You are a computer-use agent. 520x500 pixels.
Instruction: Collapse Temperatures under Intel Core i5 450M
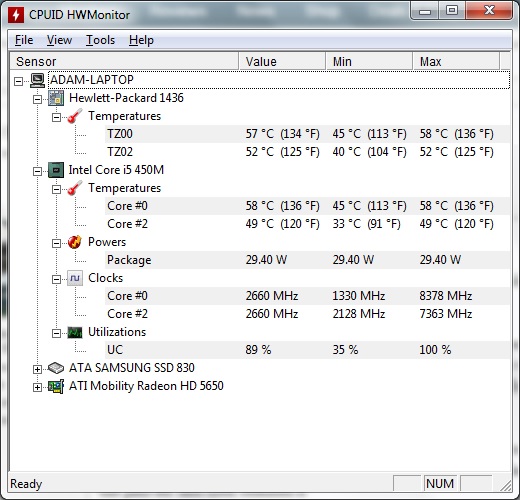(57, 189)
